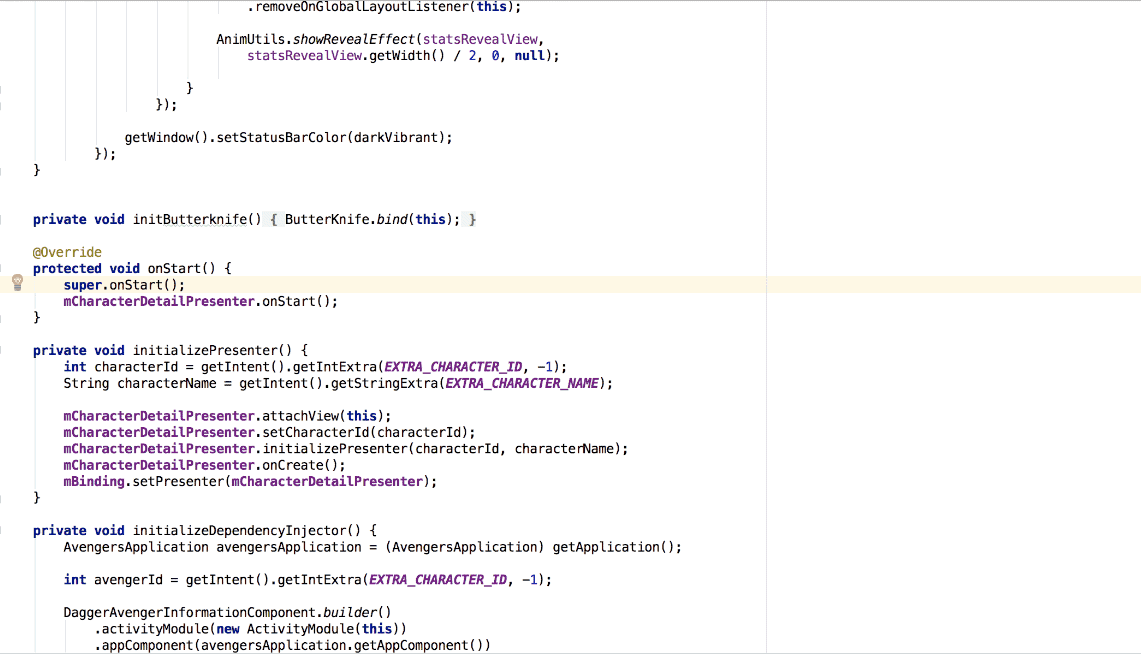Select the mCharacterDetailPresenter variable
Viewport: 1141px width, 654px height.
pyautogui.click(x=158, y=416)
